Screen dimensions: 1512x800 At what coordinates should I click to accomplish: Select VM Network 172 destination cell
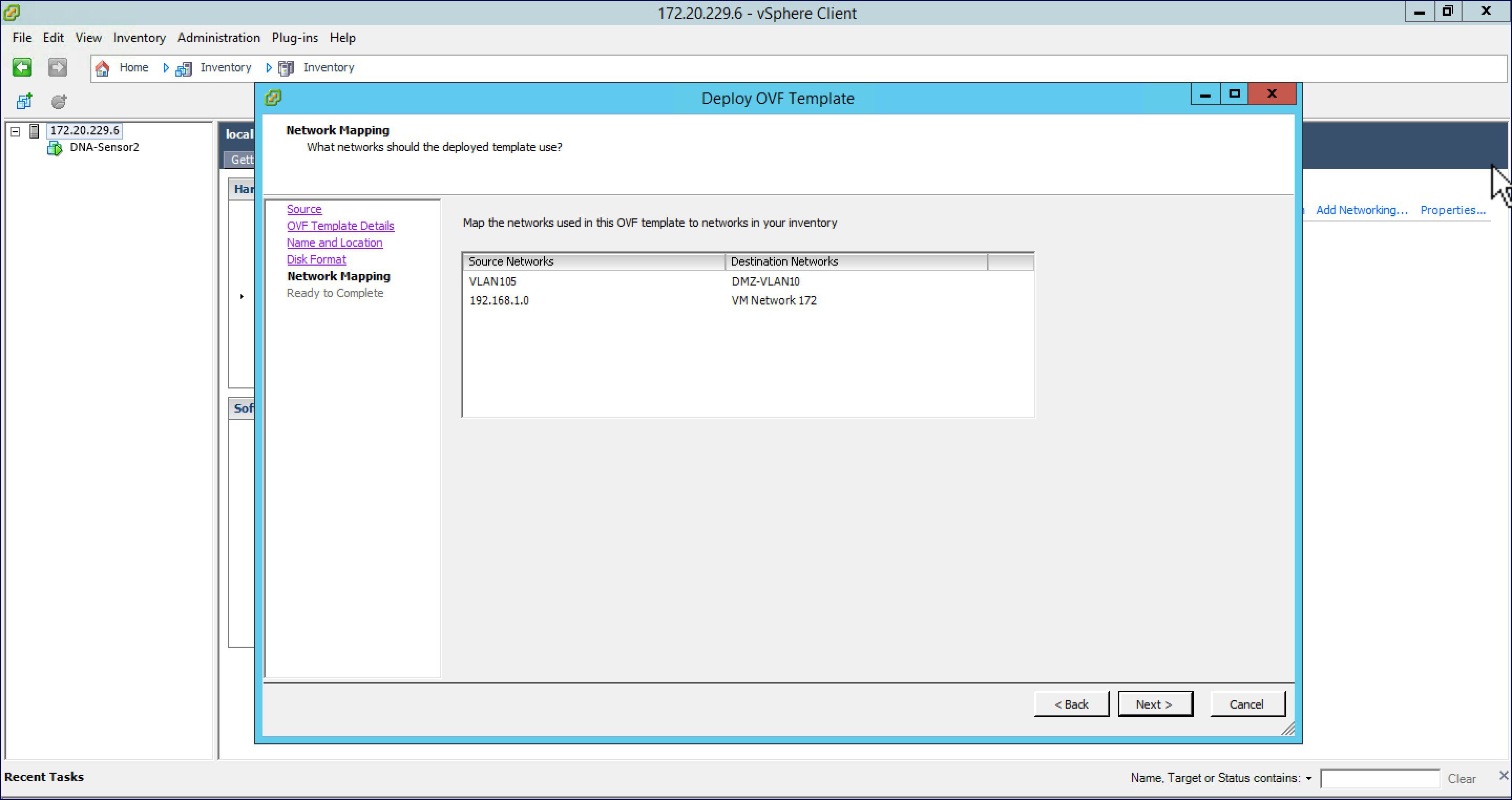click(773, 300)
